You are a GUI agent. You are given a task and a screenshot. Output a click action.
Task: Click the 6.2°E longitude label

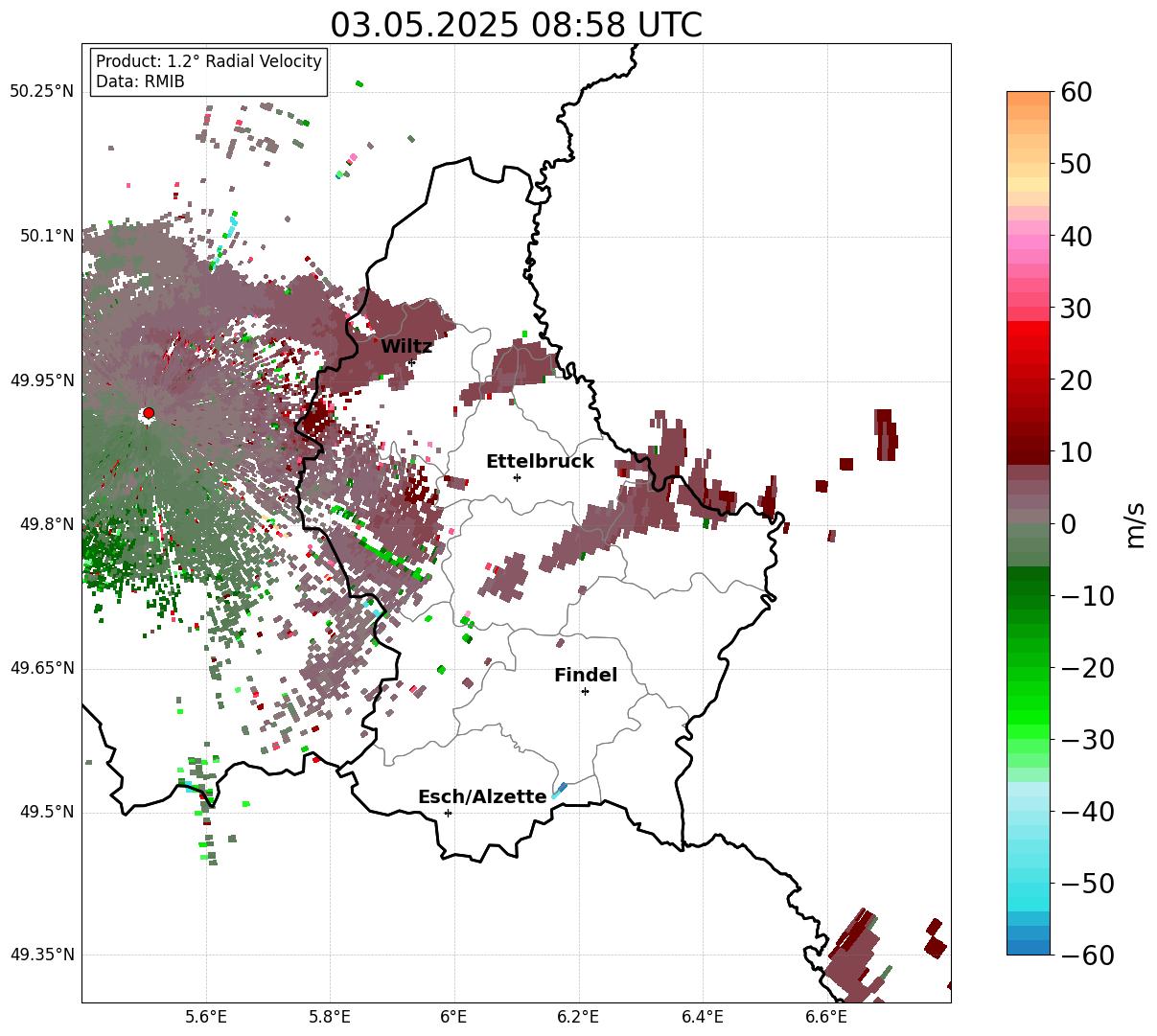coord(579,1017)
